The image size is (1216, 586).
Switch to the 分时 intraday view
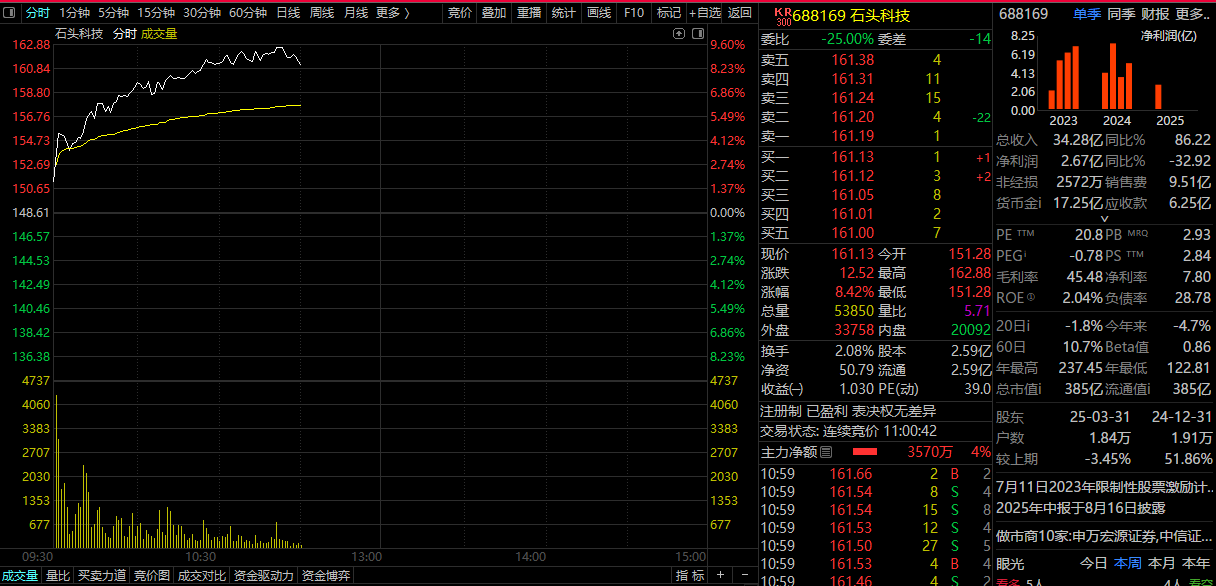tap(37, 13)
